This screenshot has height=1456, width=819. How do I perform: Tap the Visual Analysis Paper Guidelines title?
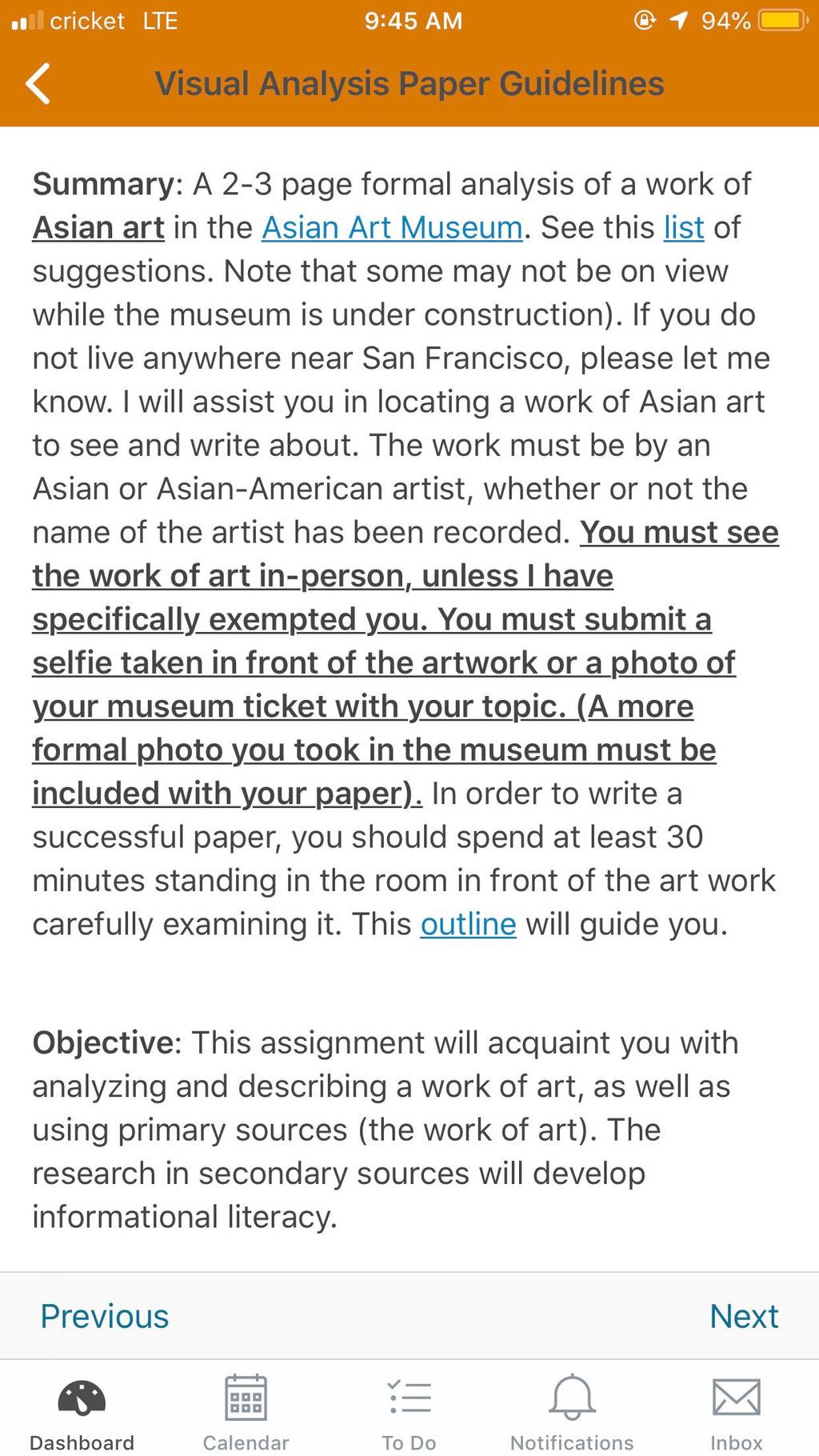click(409, 84)
